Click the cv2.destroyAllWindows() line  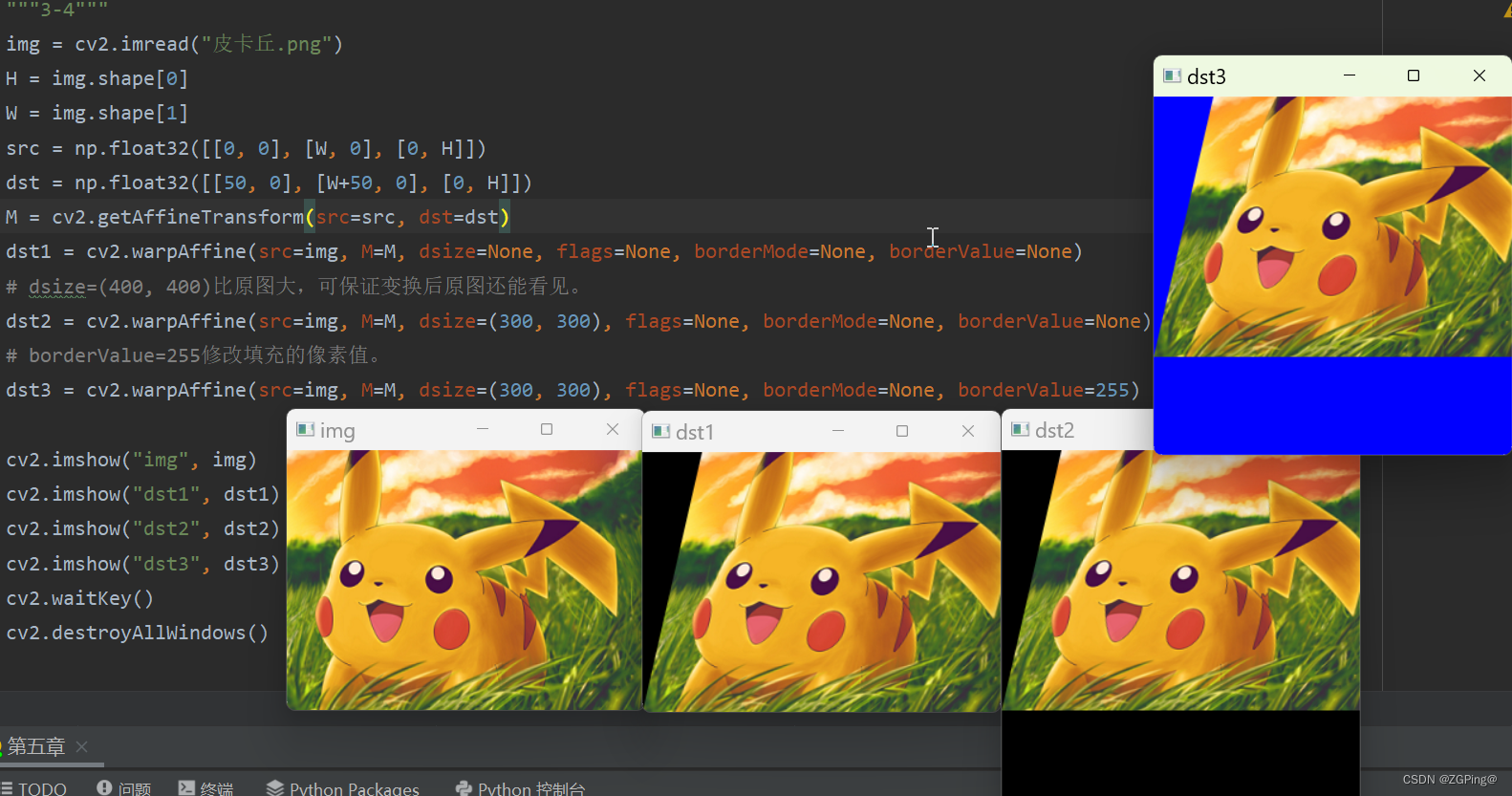pos(138,633)
